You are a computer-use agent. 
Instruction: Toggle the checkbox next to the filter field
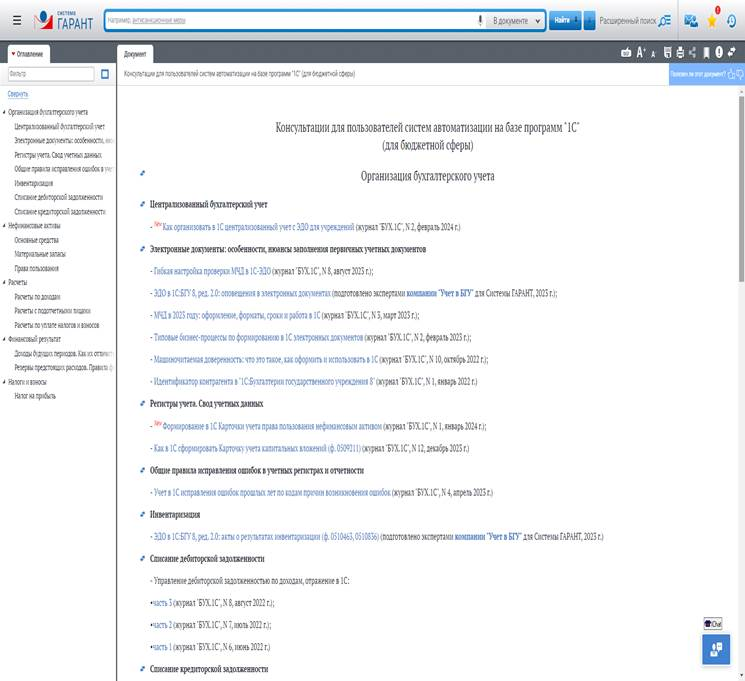tap(105, 74)
